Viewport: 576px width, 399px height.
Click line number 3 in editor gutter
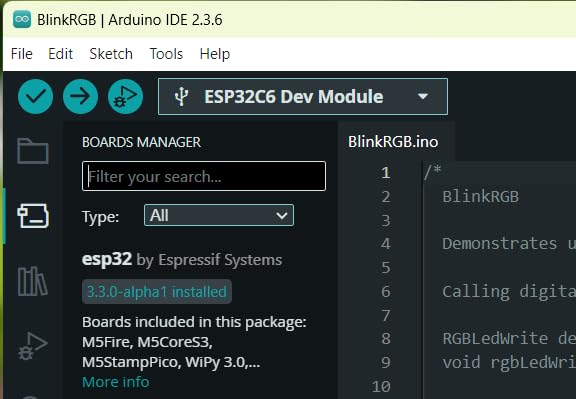pyautogui.click(x=385, y=220)
